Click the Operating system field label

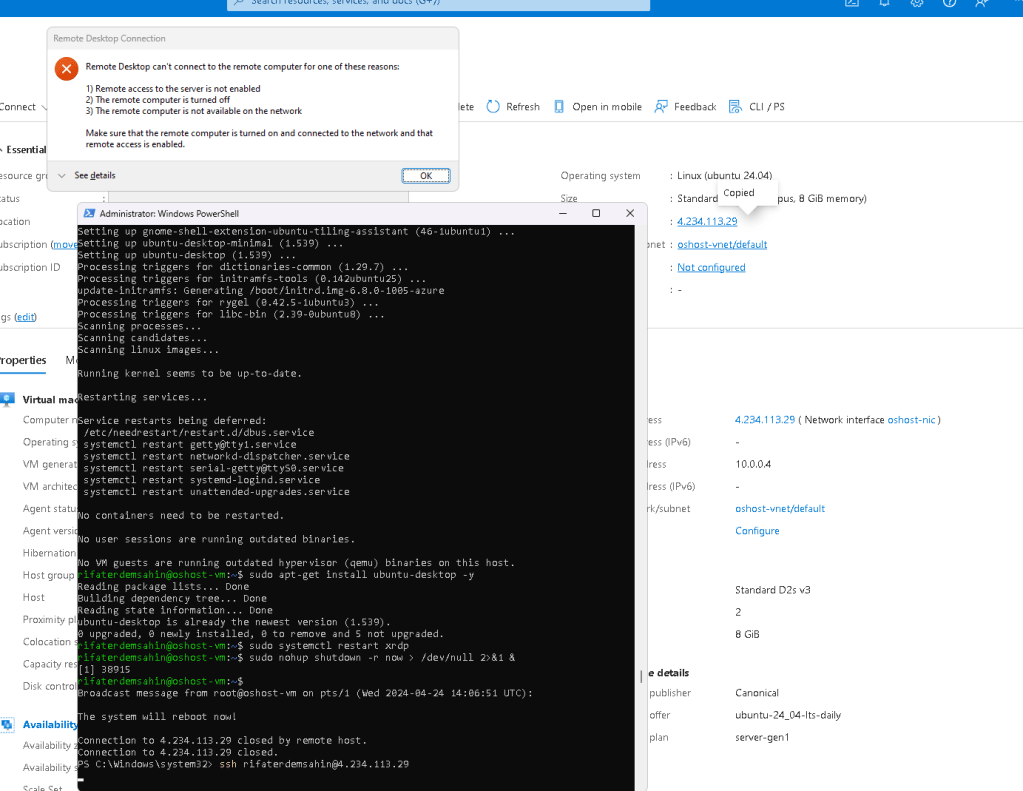pyautogui.click(x=600, y=176)
